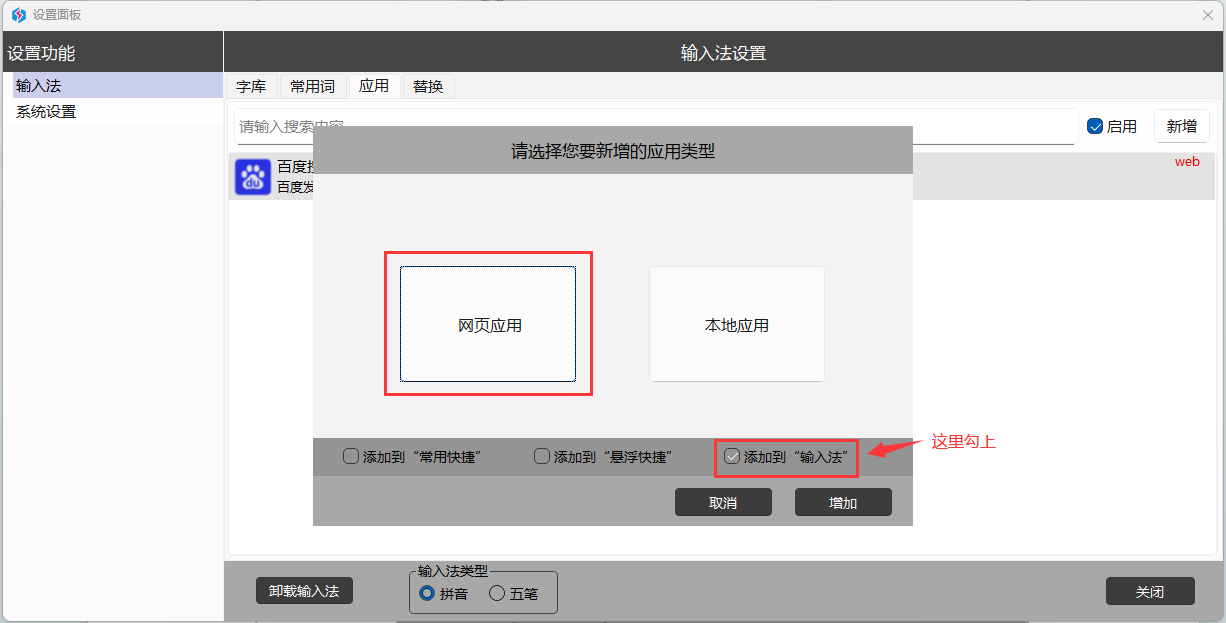Choose the 拼音 radio button
The width and height of the screenshot is (1226, 623).
click(x=427, y=593)
